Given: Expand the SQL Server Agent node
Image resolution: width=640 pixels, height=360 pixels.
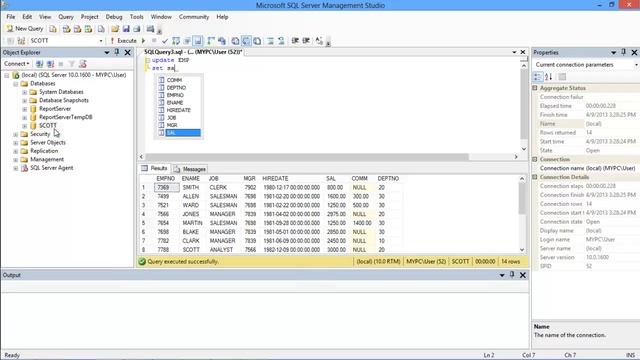Looking at the screenshot, I should [x=16, y=168].
